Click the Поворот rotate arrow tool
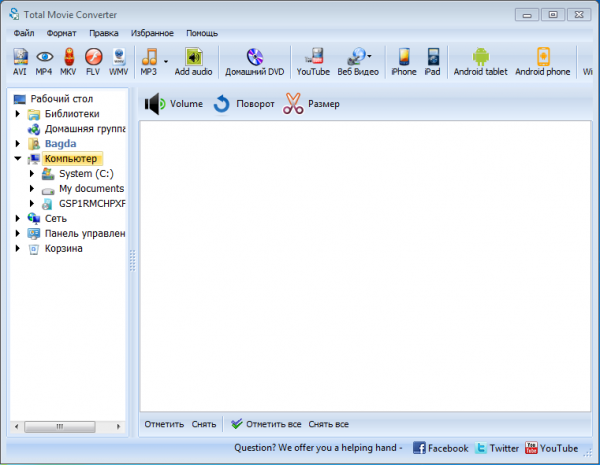 point(244,104)
